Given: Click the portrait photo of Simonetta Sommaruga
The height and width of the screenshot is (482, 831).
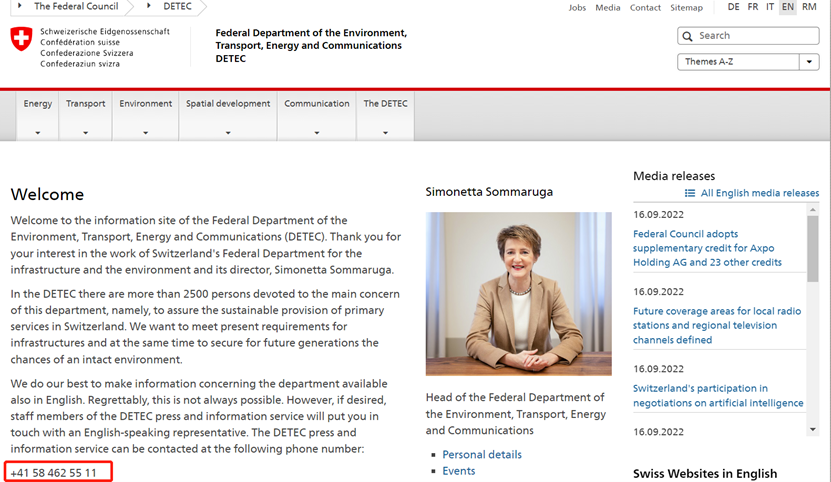Looking at the screenshot, I should (518, 294).
